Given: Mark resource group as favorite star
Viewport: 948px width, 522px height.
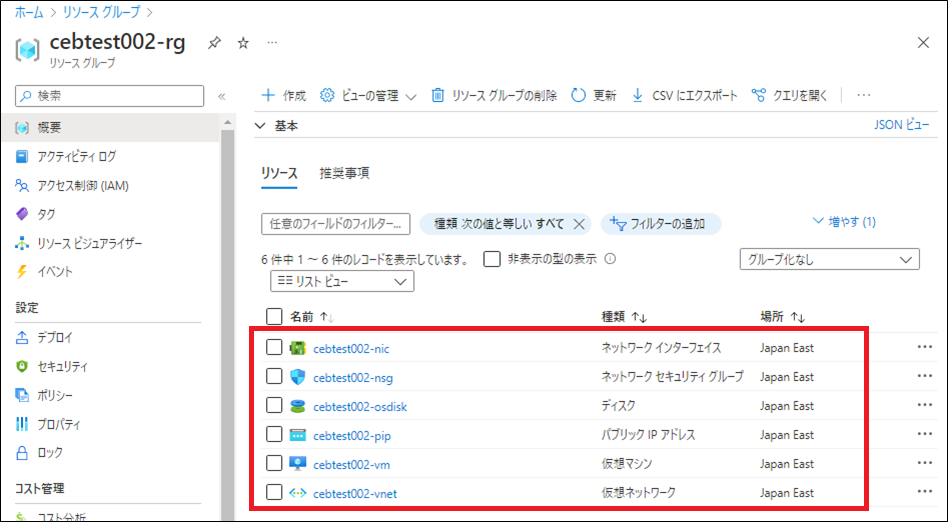Looking at the screenshot, I should click(243, 43).
